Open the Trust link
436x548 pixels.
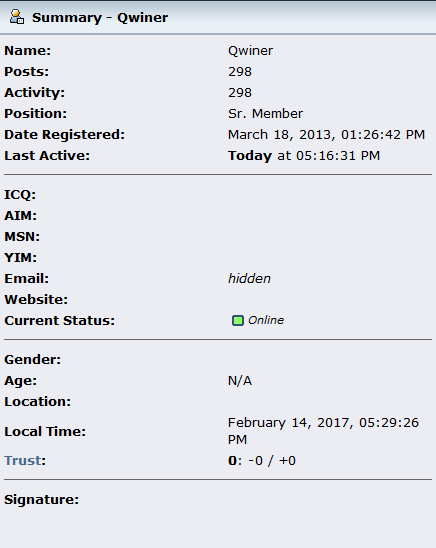tap(23, 460)
